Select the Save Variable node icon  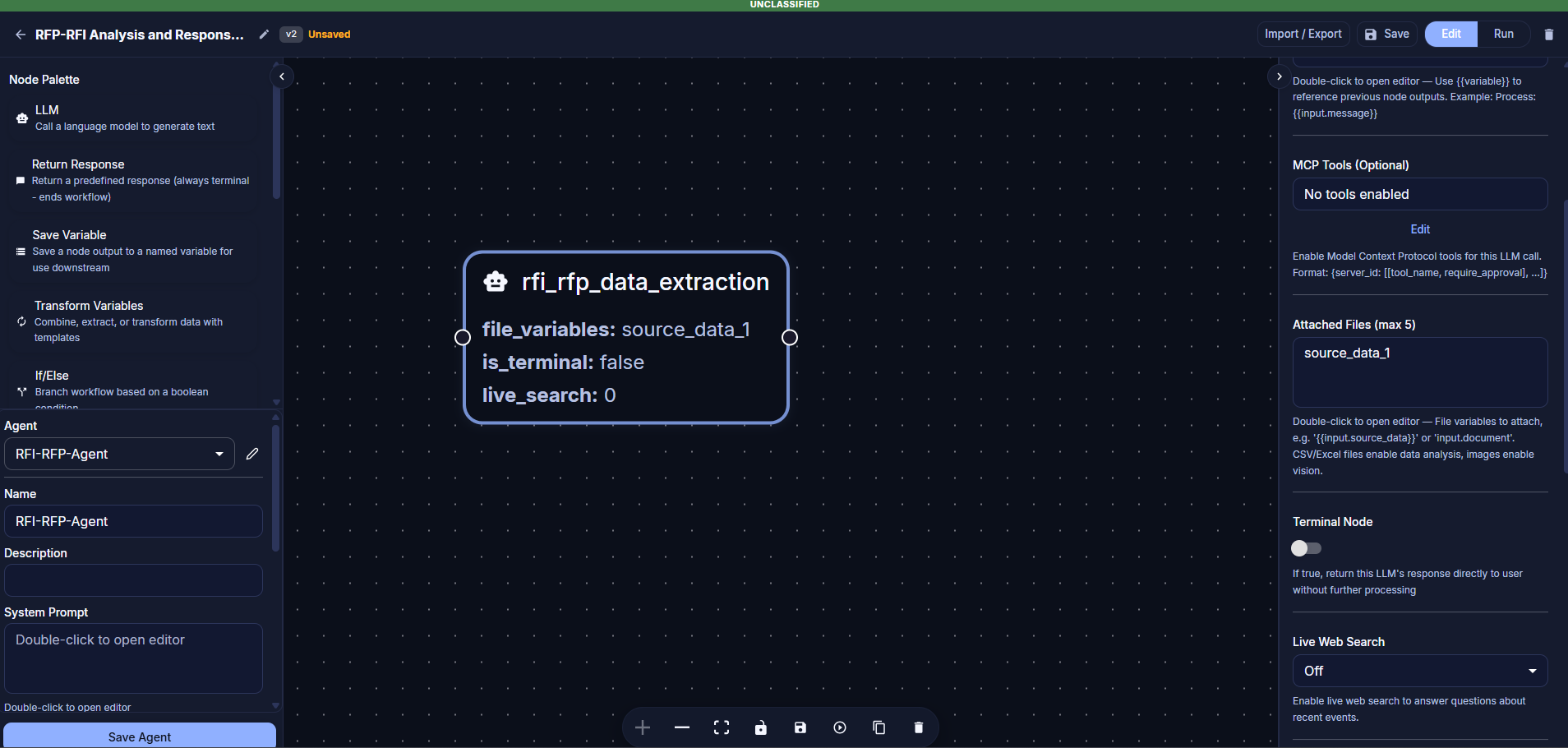(x=21, y=252)
